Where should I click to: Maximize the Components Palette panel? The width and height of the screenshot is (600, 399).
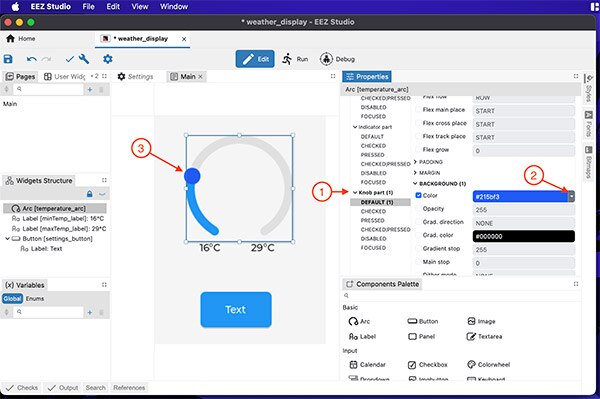[x=576, y=284]
